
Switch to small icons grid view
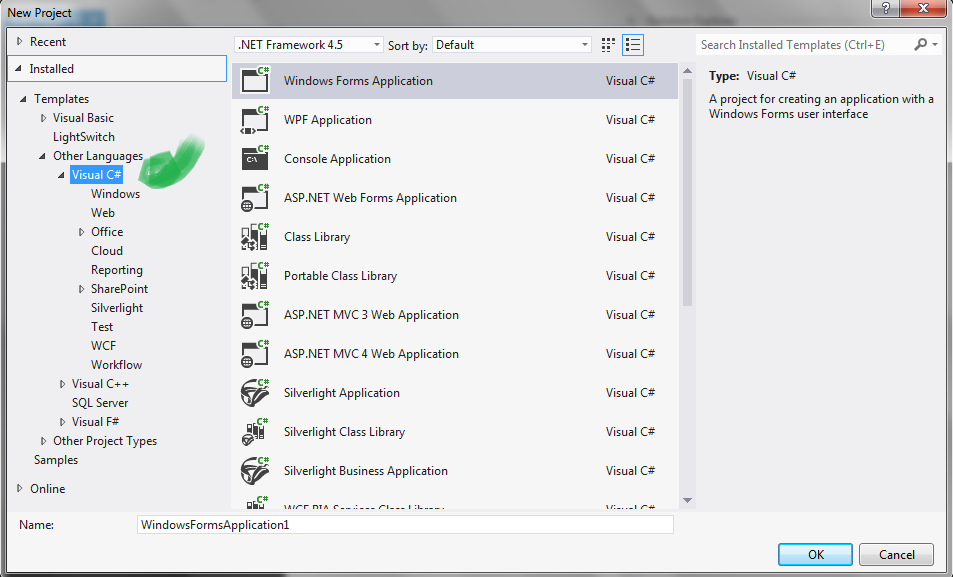point(608,45)
